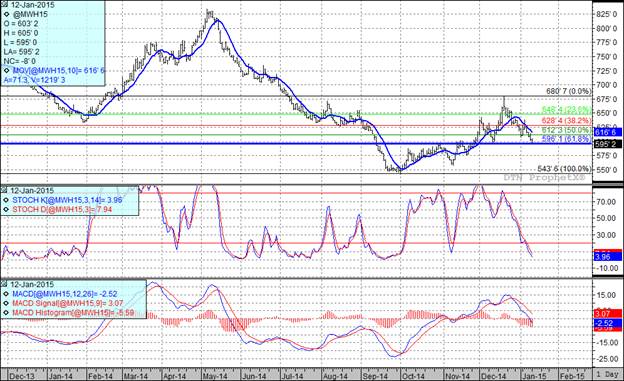Image resolution: width=624 pixels, height=381 pixels.
Task: Click the Jan-15 date axis label
Action: coord(534,376)
